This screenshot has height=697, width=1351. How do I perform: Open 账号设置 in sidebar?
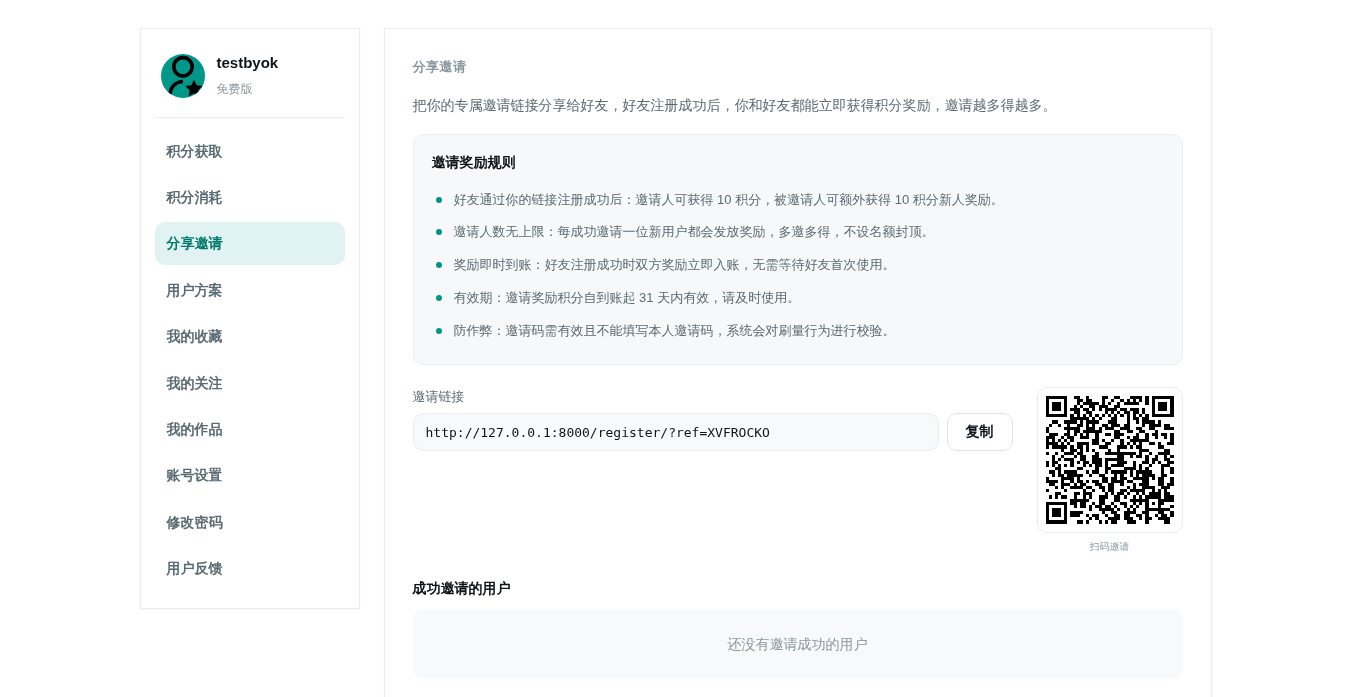[250, 475]
